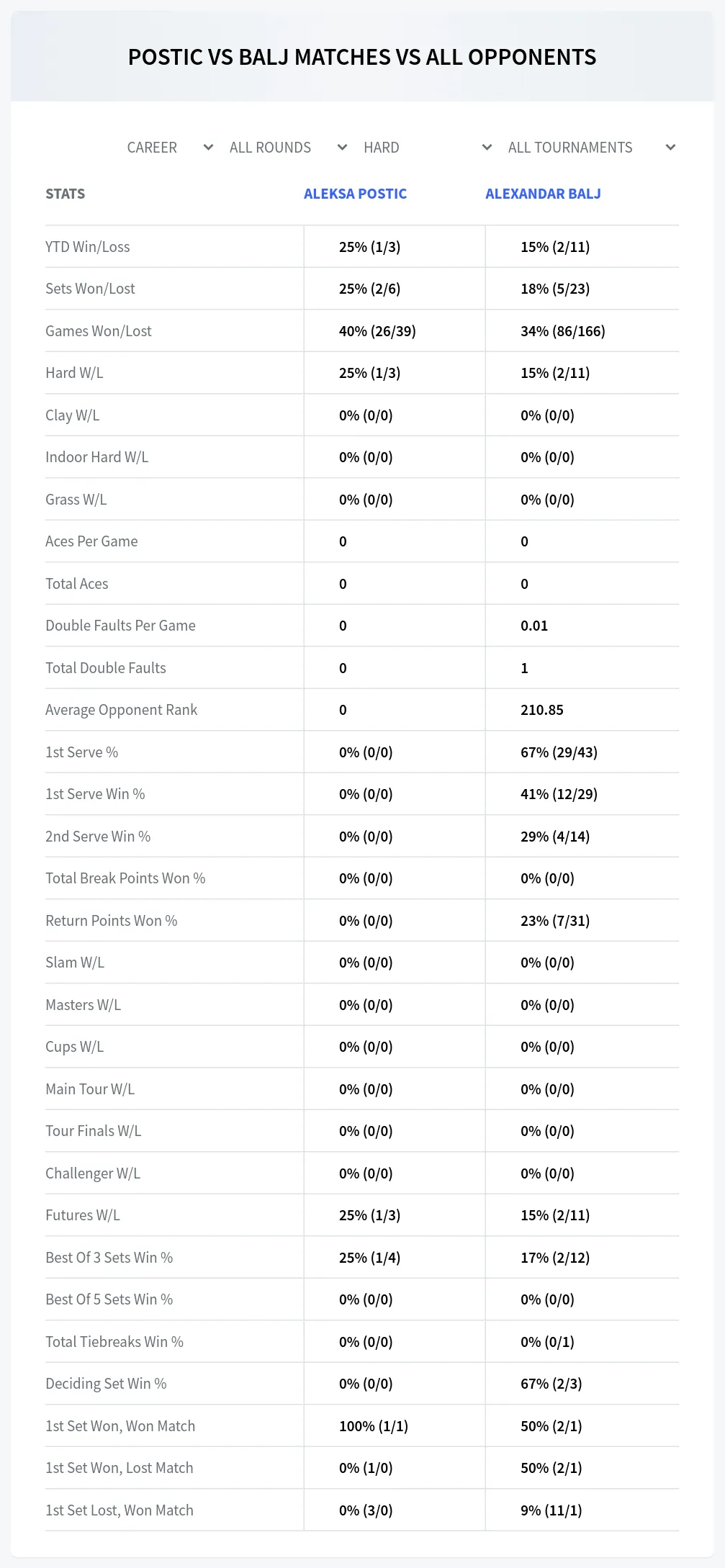Select the Average Opponent Rank value 210.85
725x1568 pixels.
click(x=542, y=710)
